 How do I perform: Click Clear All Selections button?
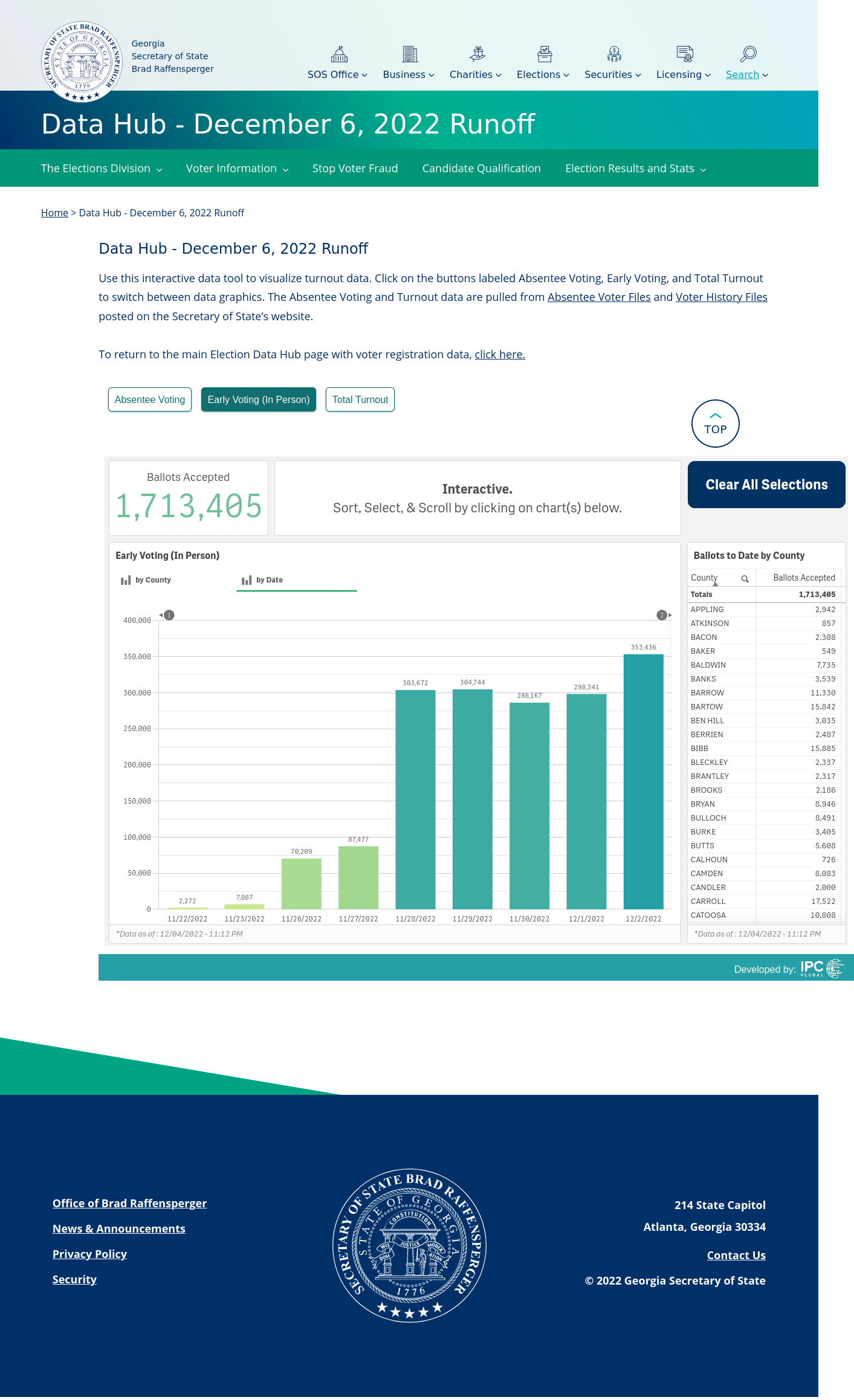coord(766,485)
